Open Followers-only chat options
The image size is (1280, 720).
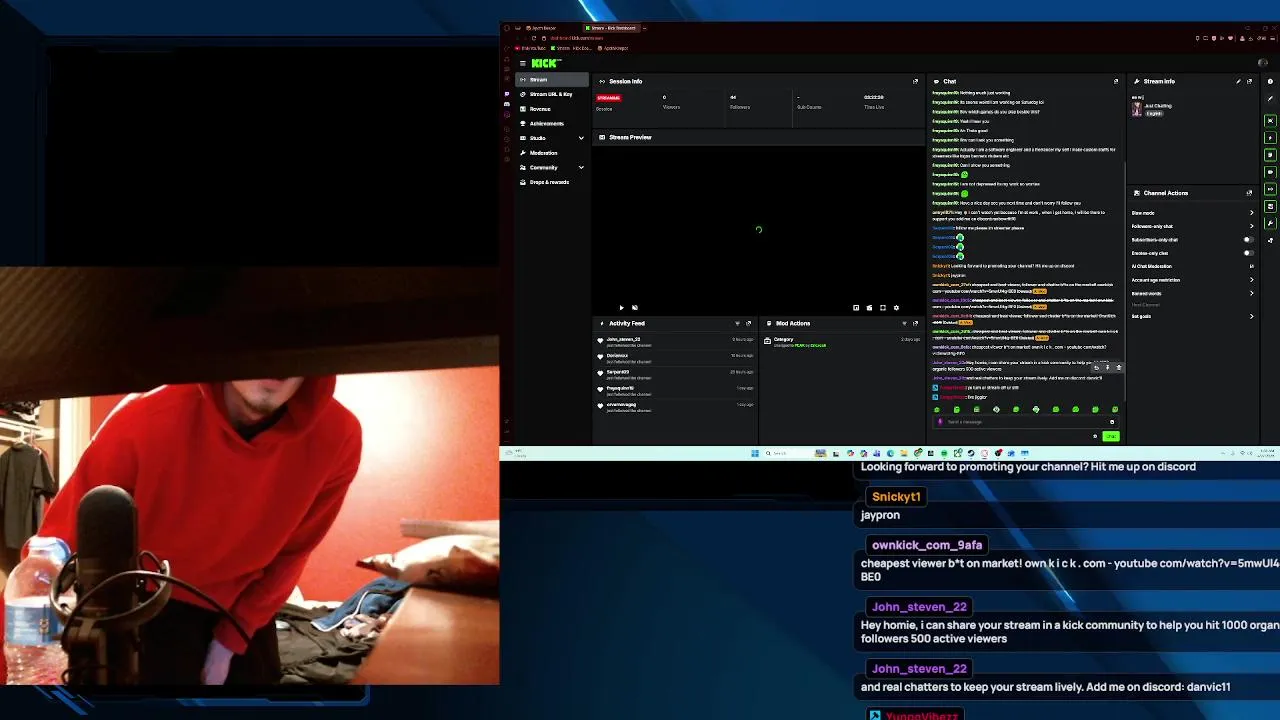1191,226
